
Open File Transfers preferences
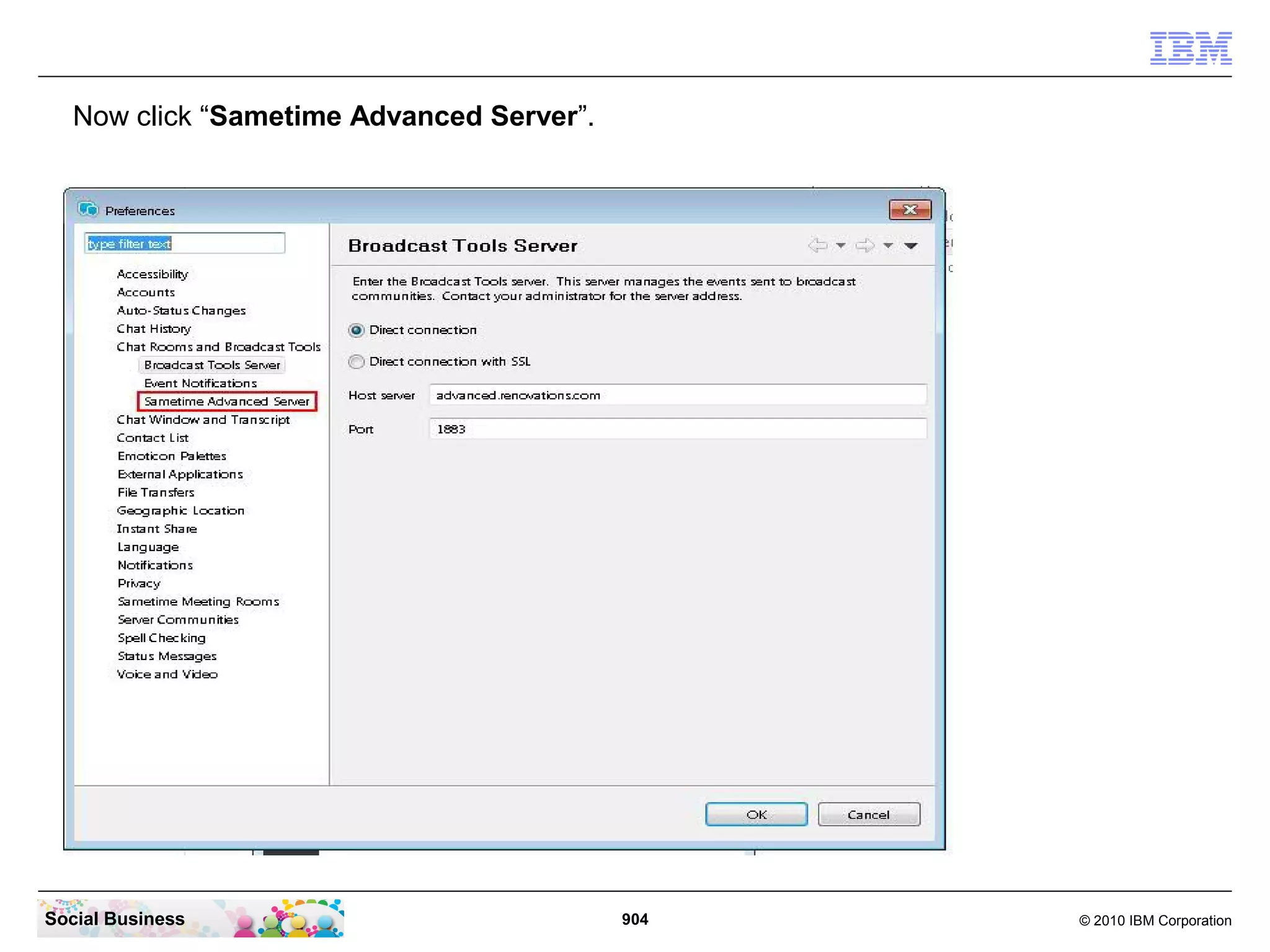click(156, 492)
